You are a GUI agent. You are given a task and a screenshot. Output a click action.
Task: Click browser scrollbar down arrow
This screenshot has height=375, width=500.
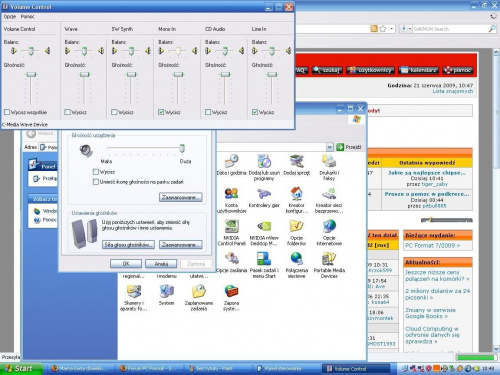pos(496,349)
